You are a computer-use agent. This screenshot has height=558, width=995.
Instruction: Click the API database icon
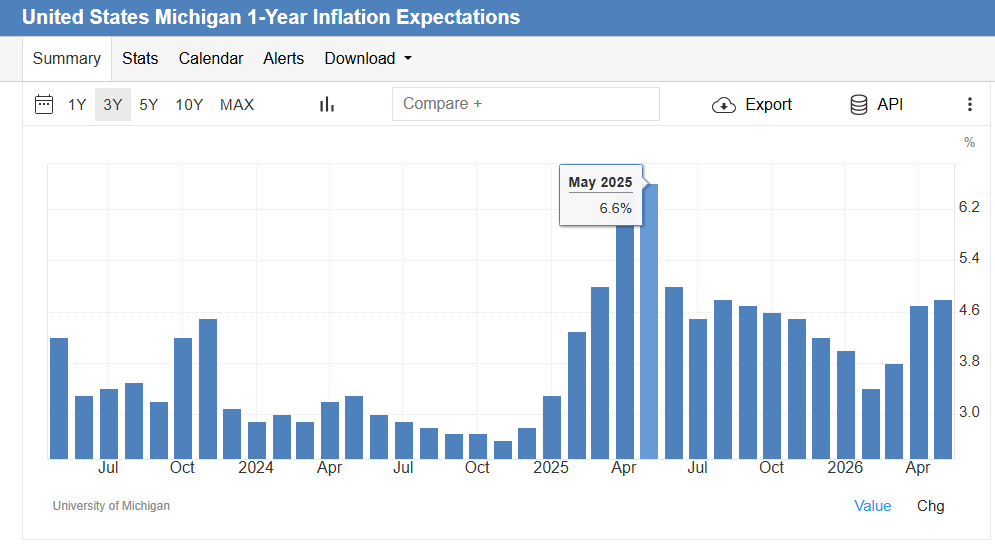(x=859, y=104)
